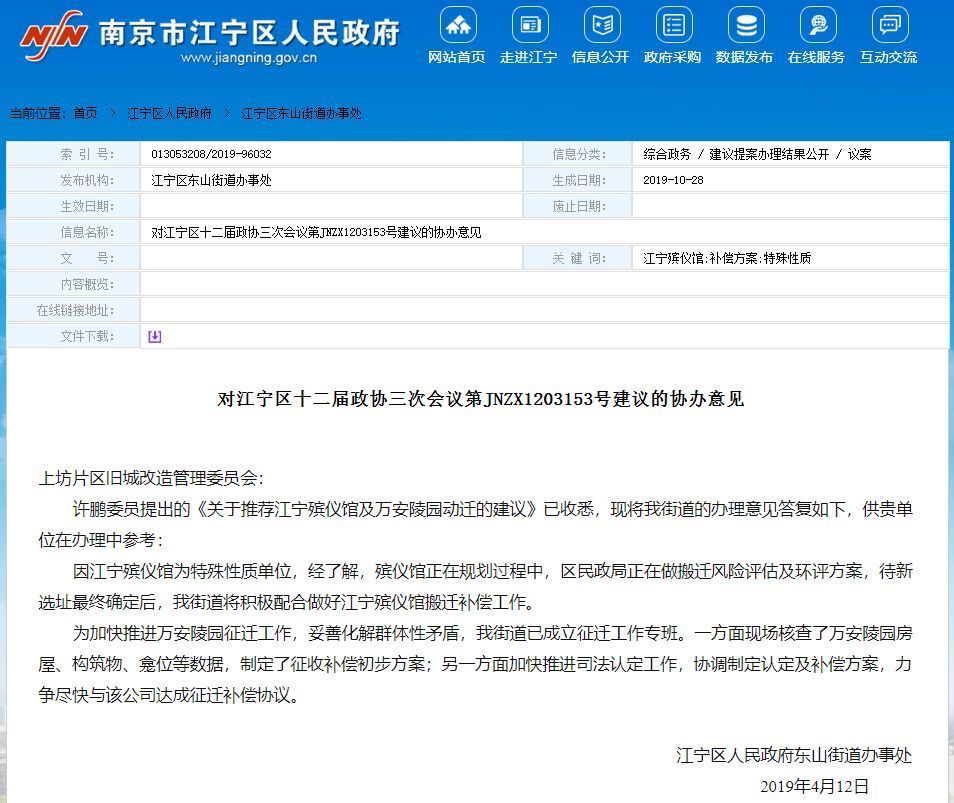Select the 信息公开 menu label
This screenshot has height=803, width=954.
(600, 57)
